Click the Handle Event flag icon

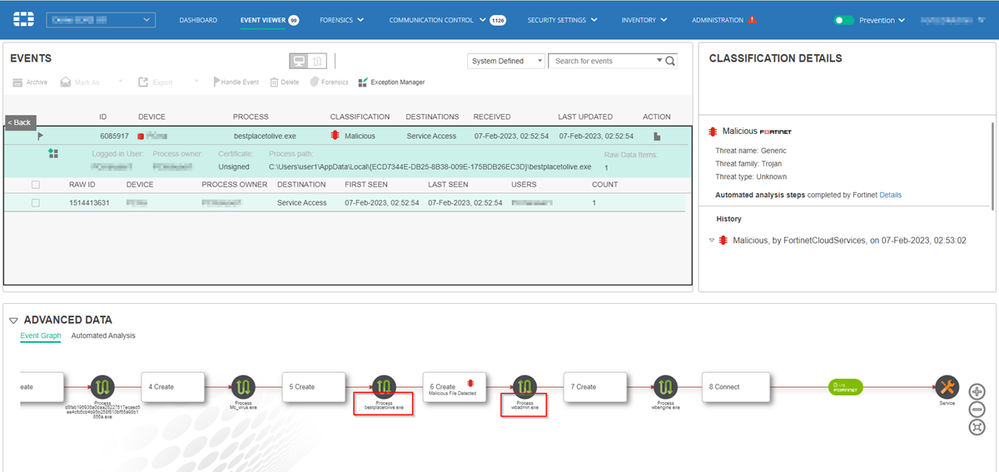216,82
